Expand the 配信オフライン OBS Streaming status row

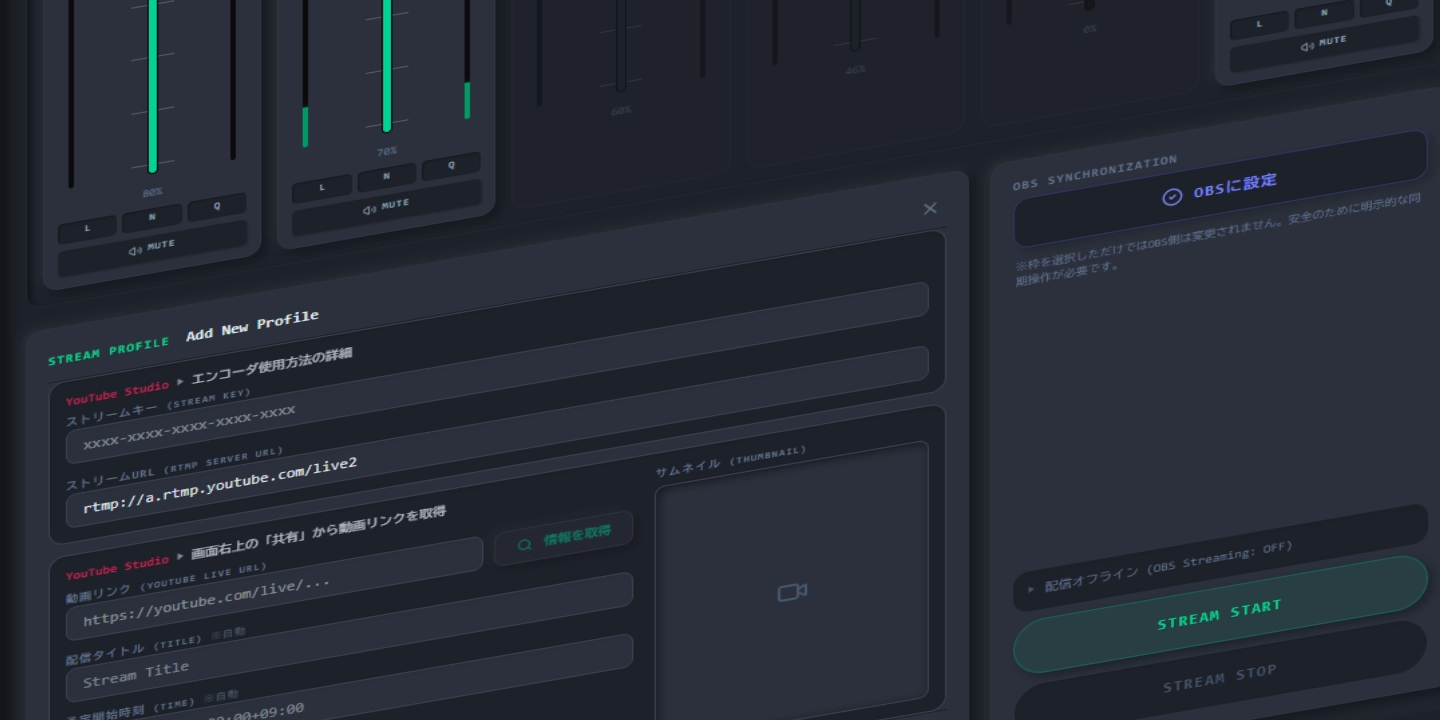click(1220, 559)
